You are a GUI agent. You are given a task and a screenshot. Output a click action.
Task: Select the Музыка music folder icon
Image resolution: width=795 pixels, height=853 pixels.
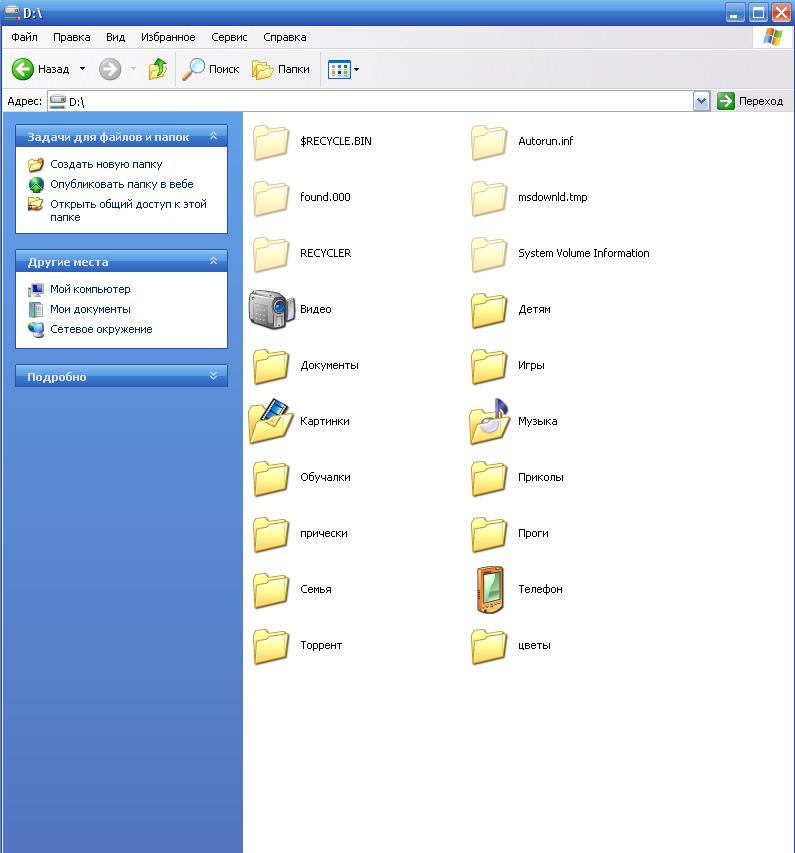click(489, 422)
